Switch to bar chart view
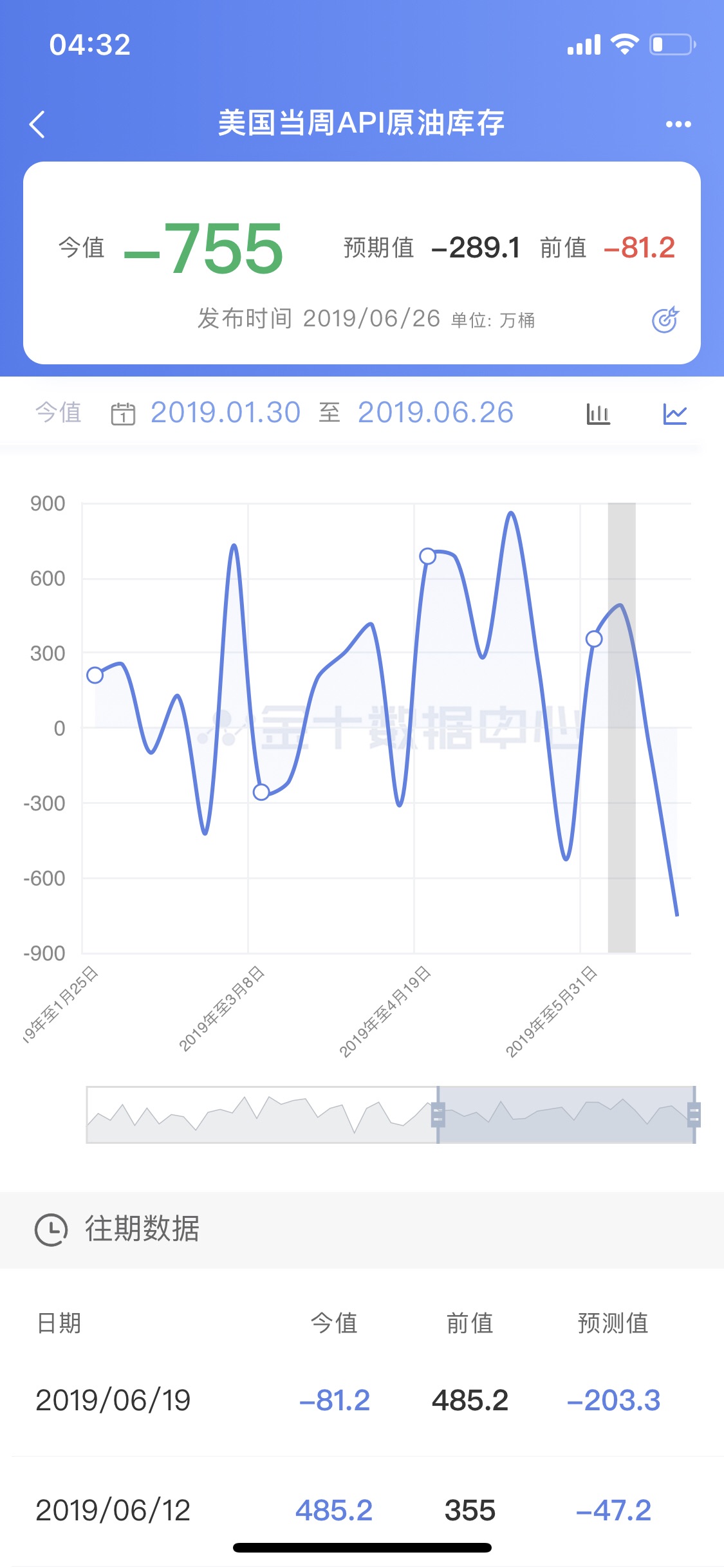Viewport: 724px width, 1568px height. click(x=598, y=413)
